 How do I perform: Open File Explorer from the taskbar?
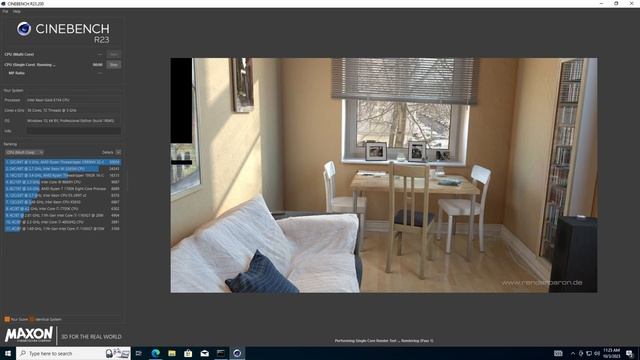tap(172, 353)
